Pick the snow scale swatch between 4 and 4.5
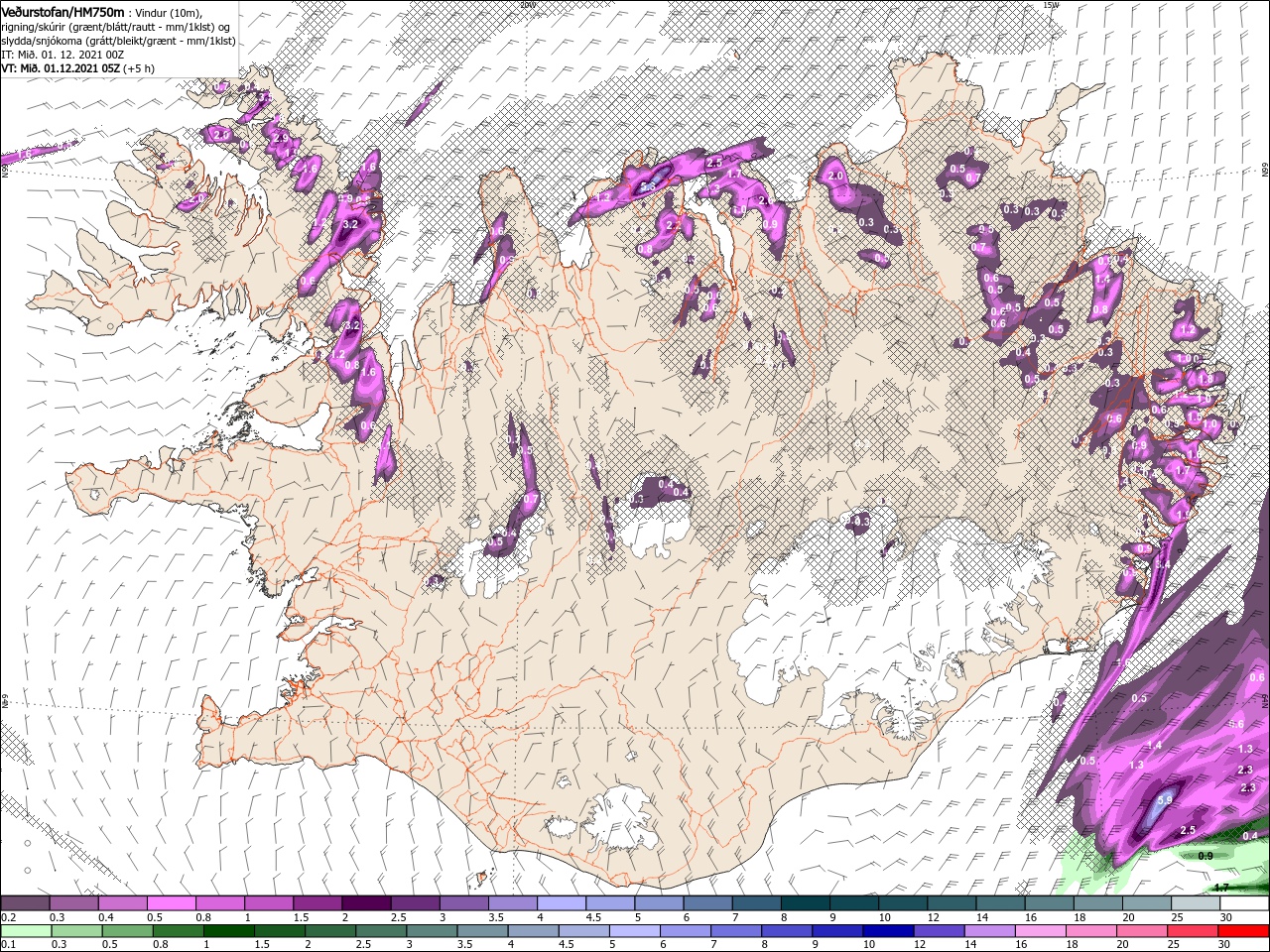 (x=562, y=903)
